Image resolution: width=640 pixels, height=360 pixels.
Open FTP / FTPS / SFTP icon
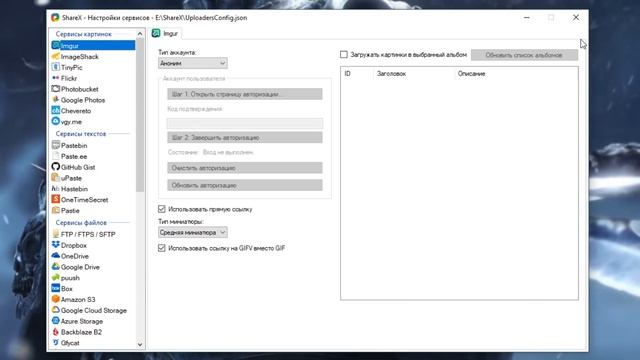[x=56, y=234]
